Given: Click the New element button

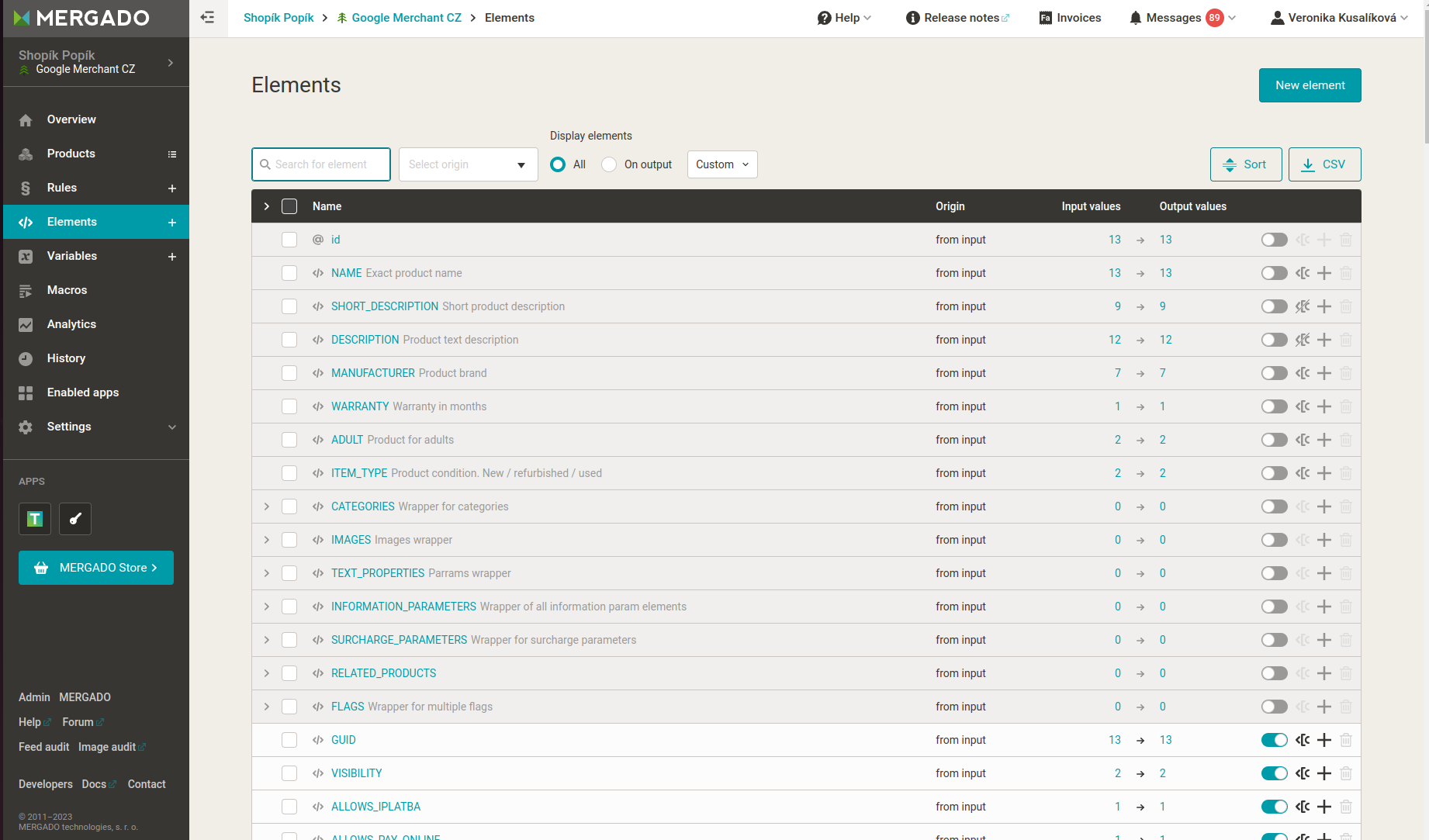Looking at the screenshot, I should [1310, 85].
